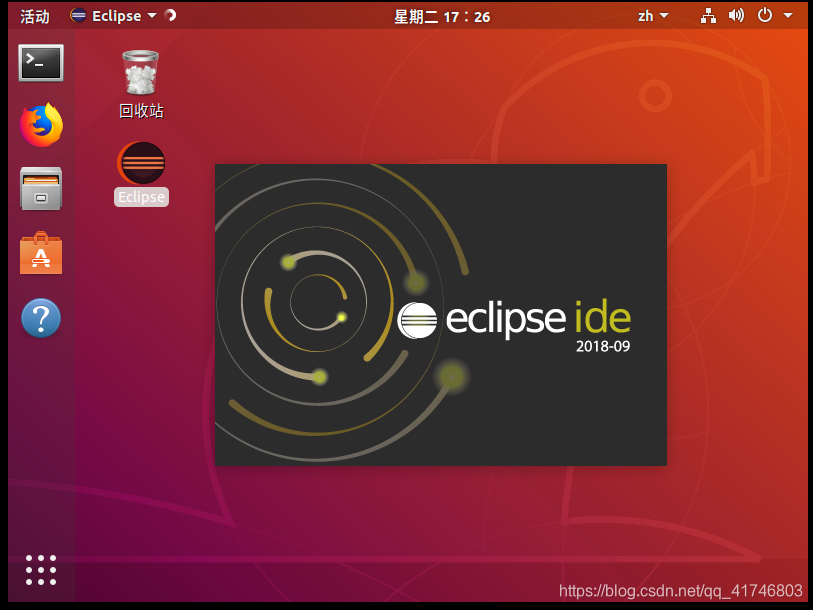Open the Eclipse app menu in top bar
The height and width of the screenshot is (610, 813).
coord(113,16)
